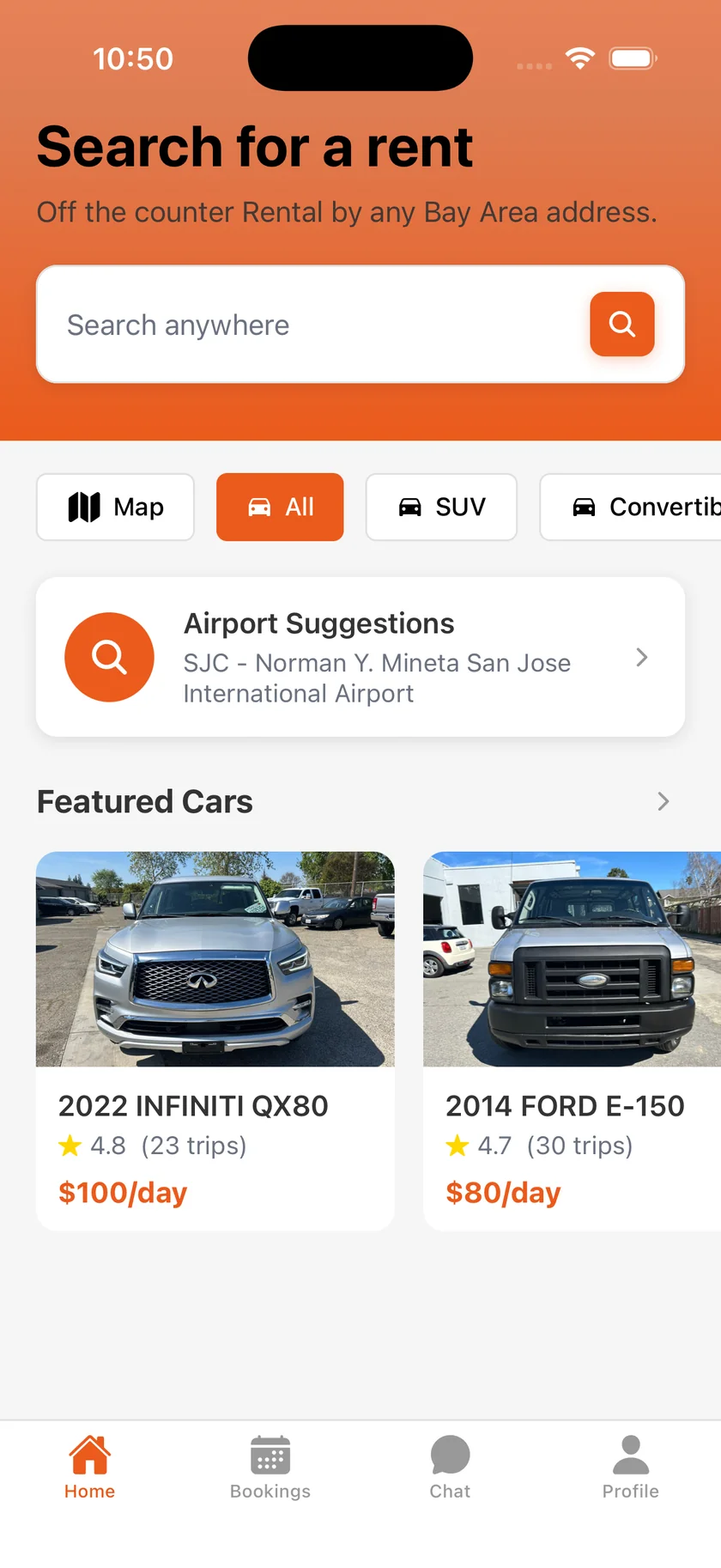
Task: Select the SUV filter chip
Action: tap(441, 507)
